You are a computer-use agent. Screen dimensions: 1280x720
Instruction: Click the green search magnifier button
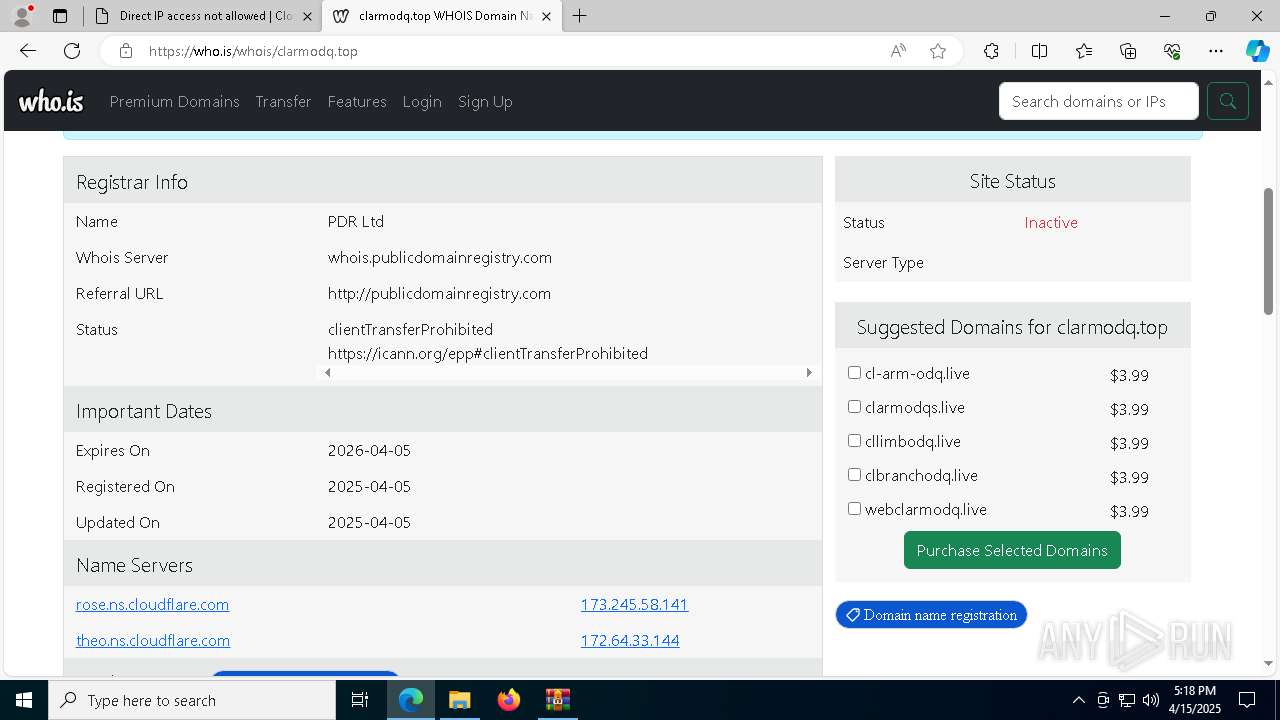[1228, 101]
